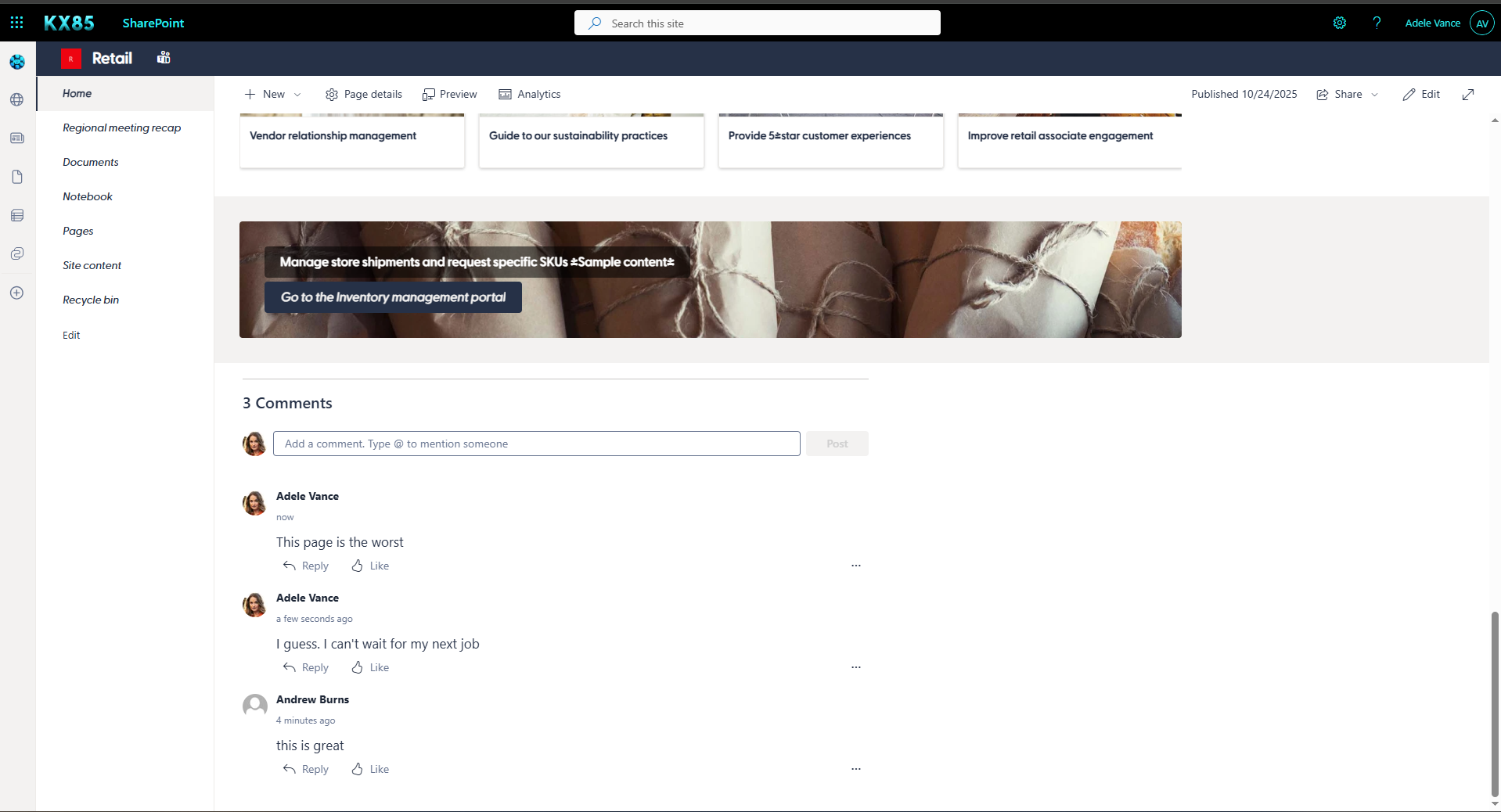
Task: Open the settings gear icon
Action: point(1339,23)
